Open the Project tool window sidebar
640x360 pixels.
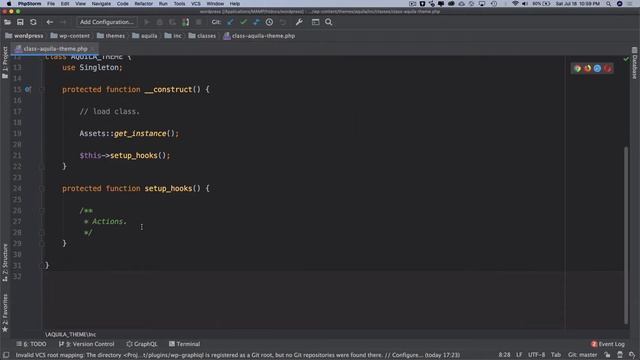(x=5, y=63)
